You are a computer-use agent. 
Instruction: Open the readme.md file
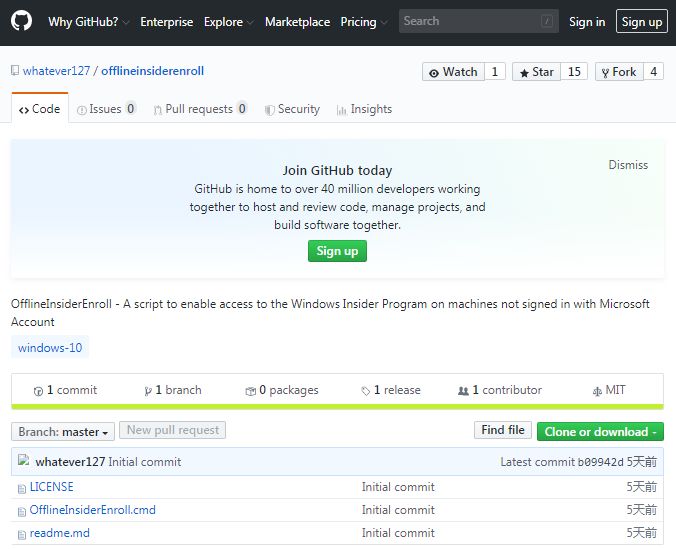point(60,533)
